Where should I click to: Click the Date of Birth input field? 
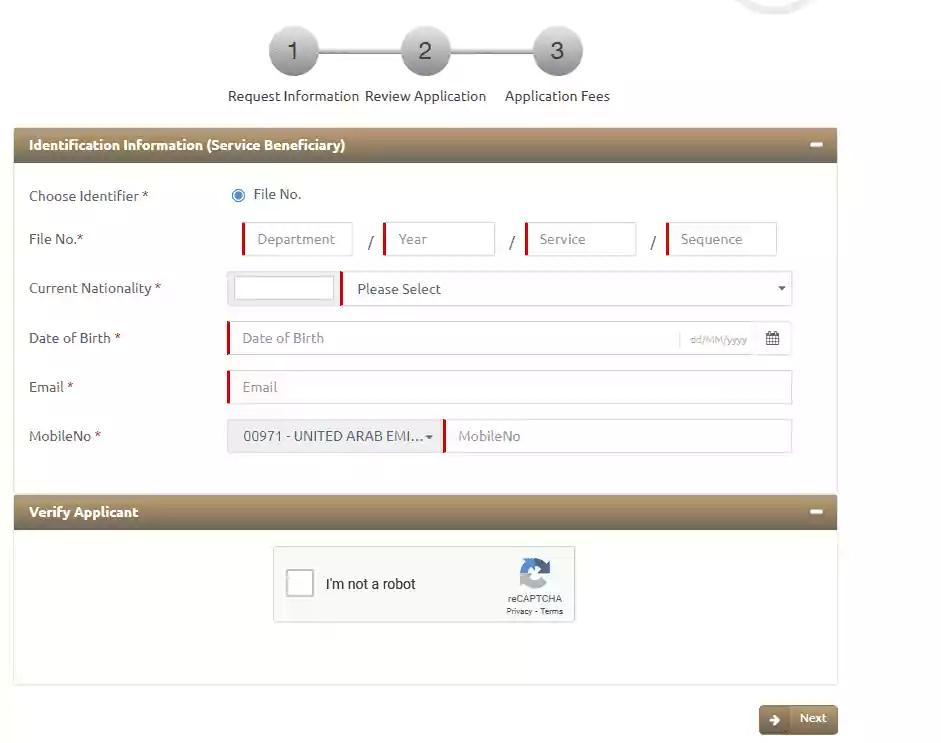coord(453,338)
